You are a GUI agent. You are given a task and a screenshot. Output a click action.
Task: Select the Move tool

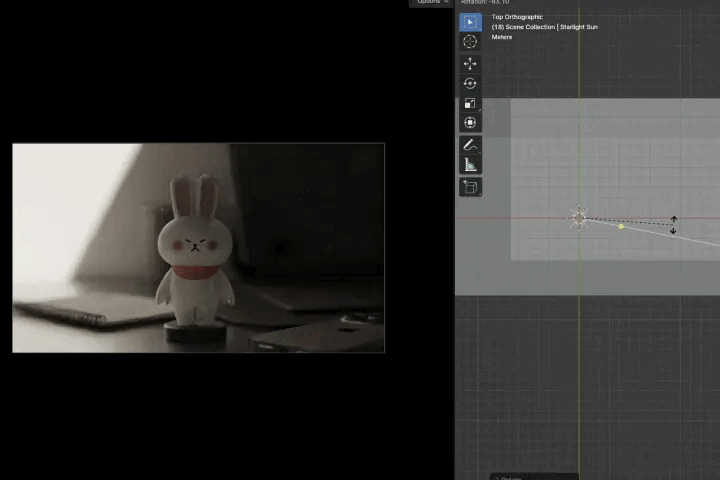click(470, 63)
